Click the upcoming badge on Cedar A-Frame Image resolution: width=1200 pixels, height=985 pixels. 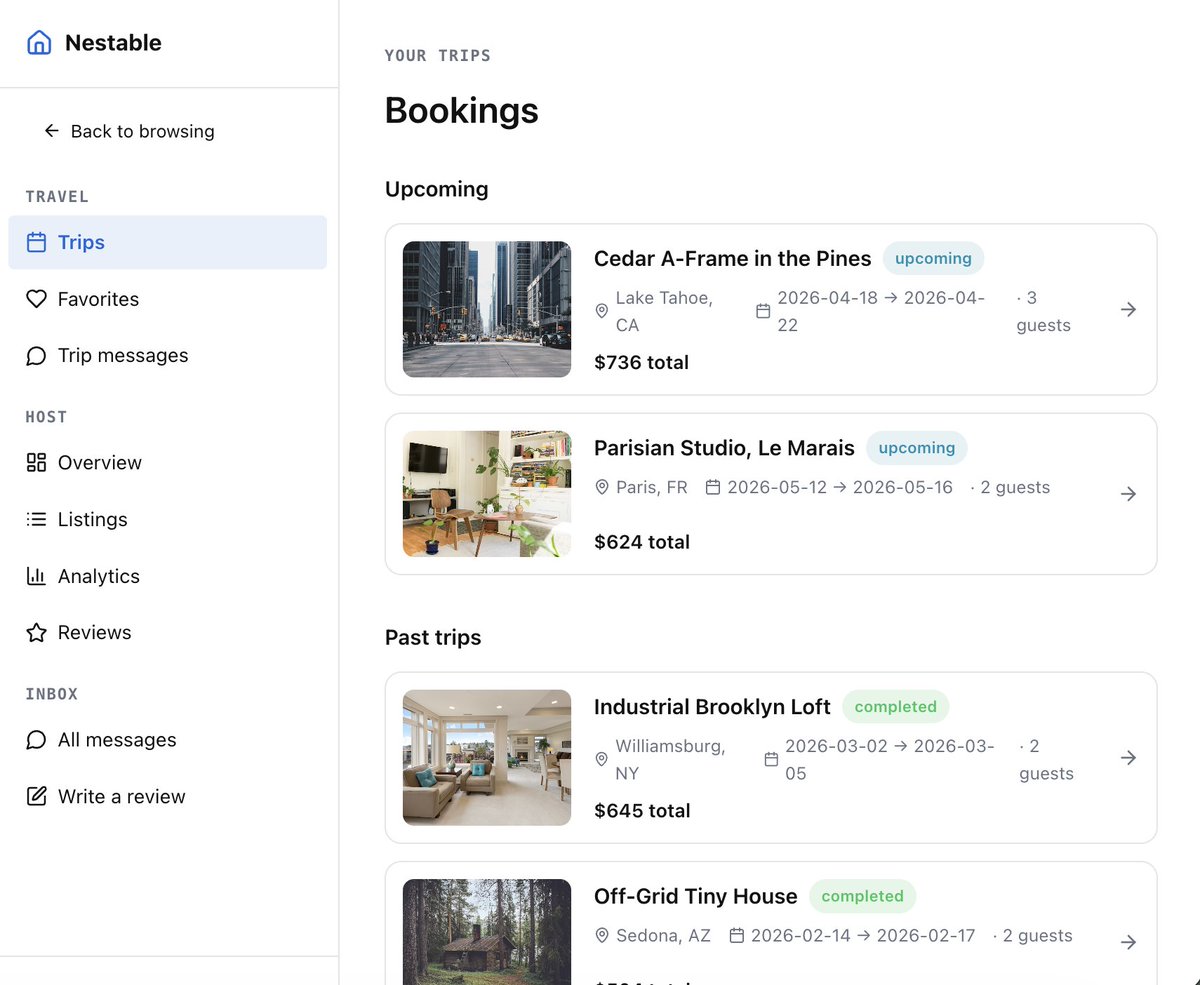click(x=933, y=258)
